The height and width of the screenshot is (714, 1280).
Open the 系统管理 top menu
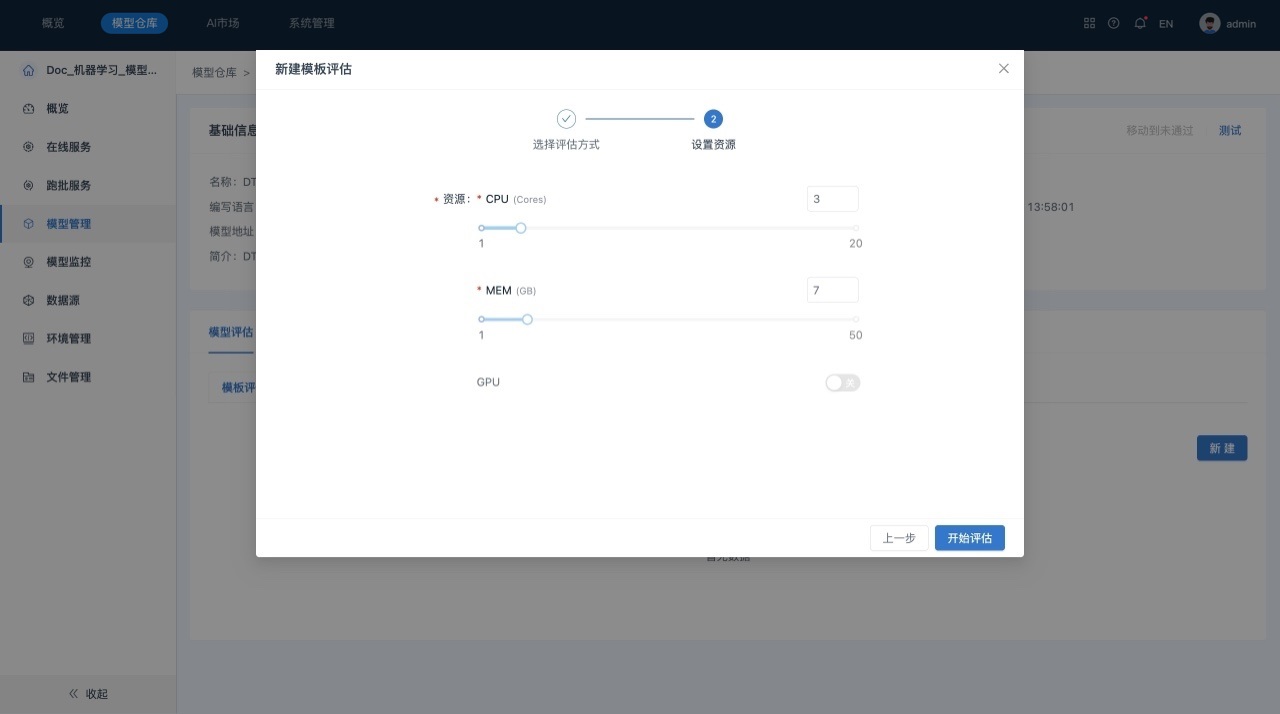coord(311,23)
